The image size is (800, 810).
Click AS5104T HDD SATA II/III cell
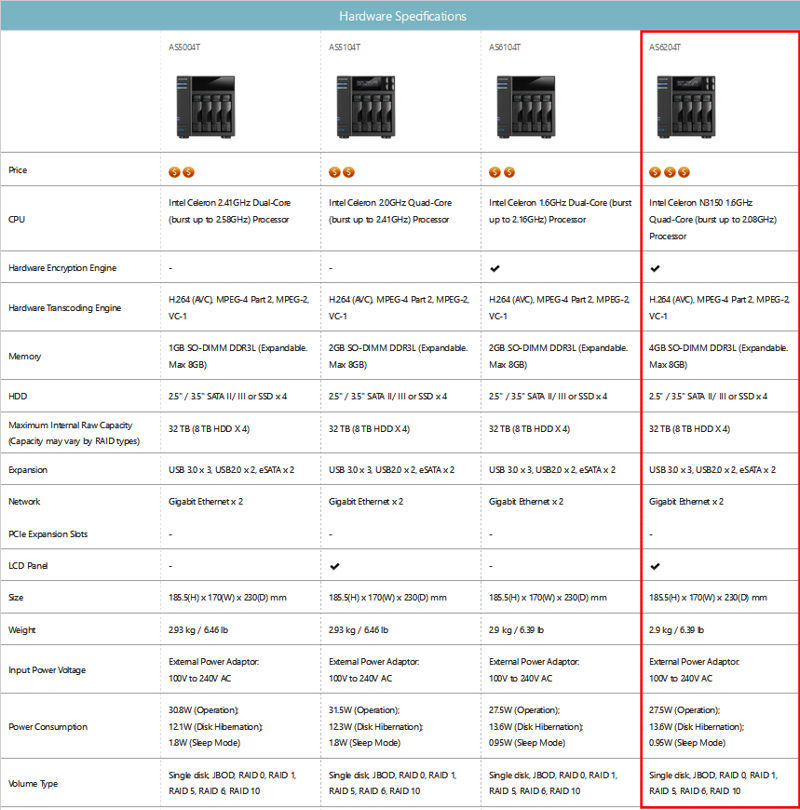(x=388, y=396)
